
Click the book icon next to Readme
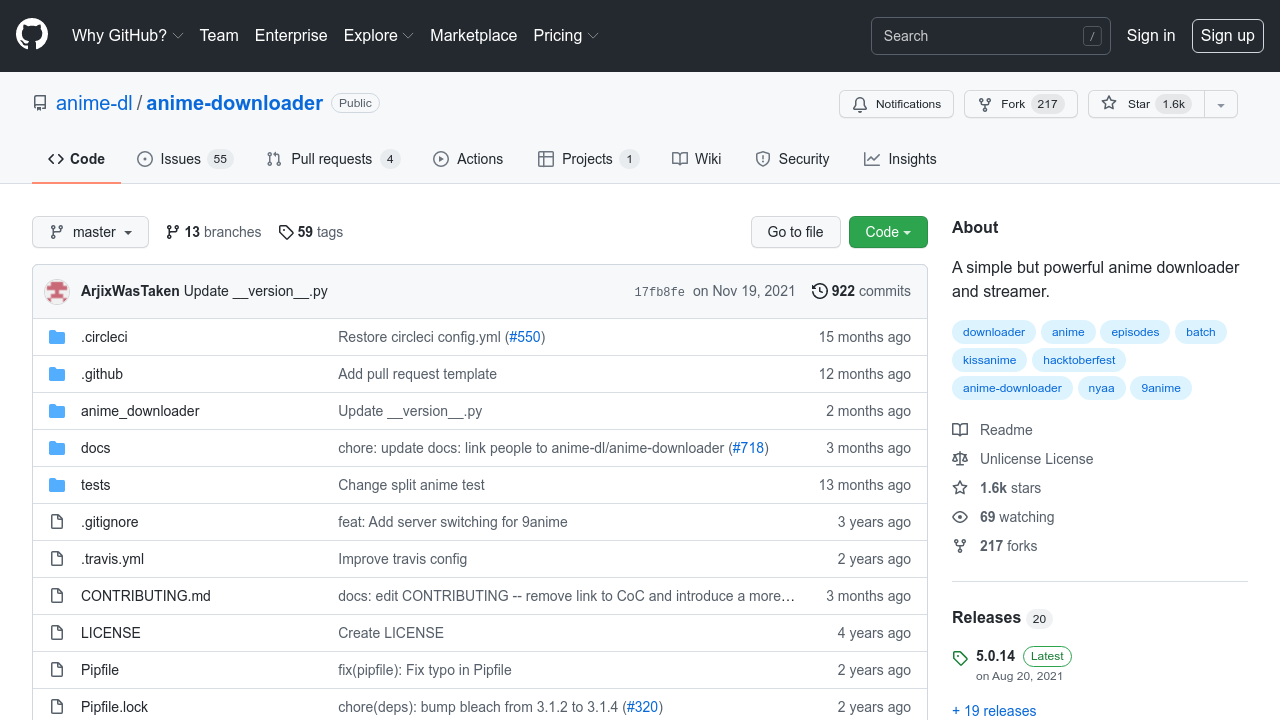(x=960, y=430)
